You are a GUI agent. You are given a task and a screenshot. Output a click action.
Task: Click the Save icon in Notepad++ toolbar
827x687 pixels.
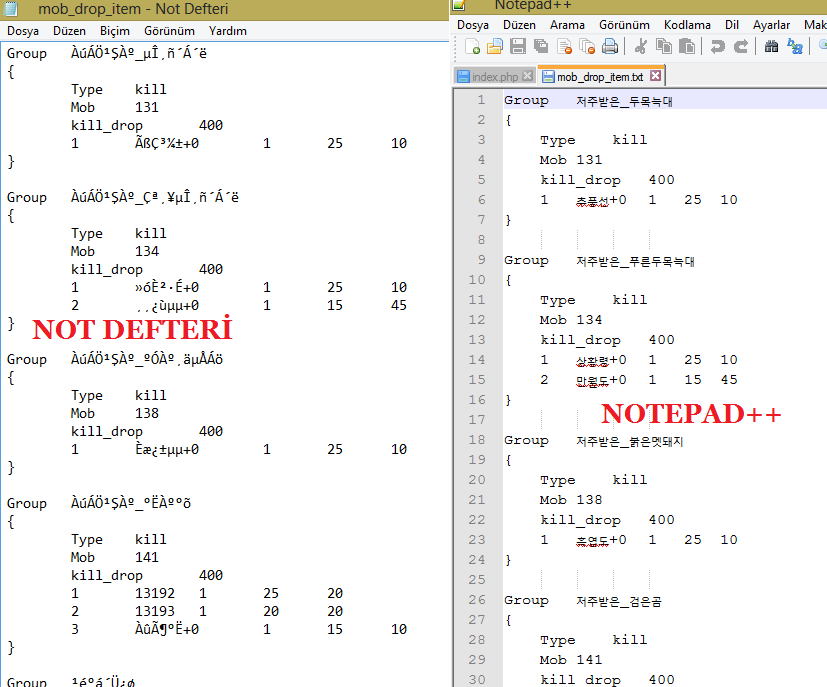[x=518, y=46]
